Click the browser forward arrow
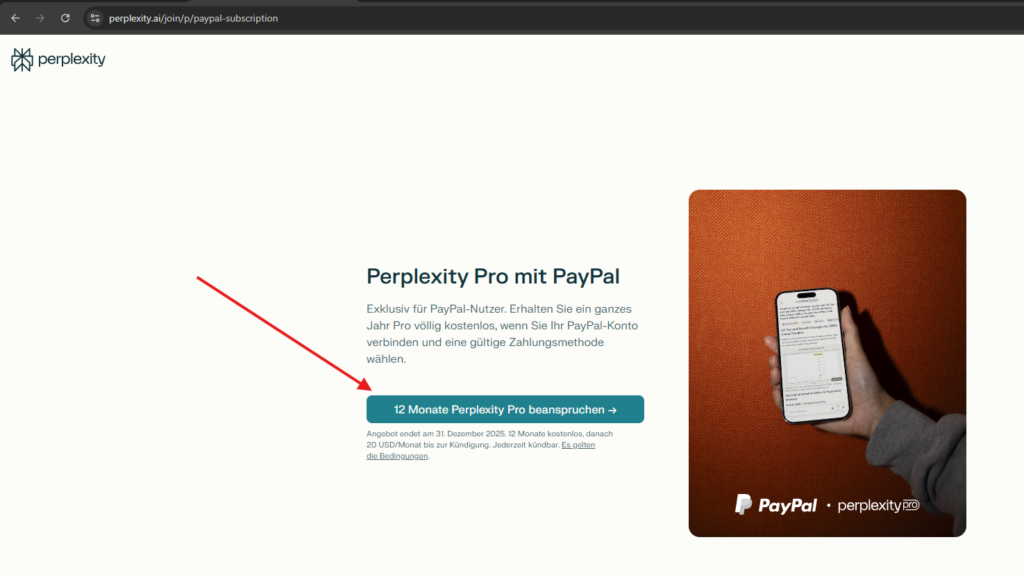The width and height of the screenshot is (1024, 576). (40, 18)
